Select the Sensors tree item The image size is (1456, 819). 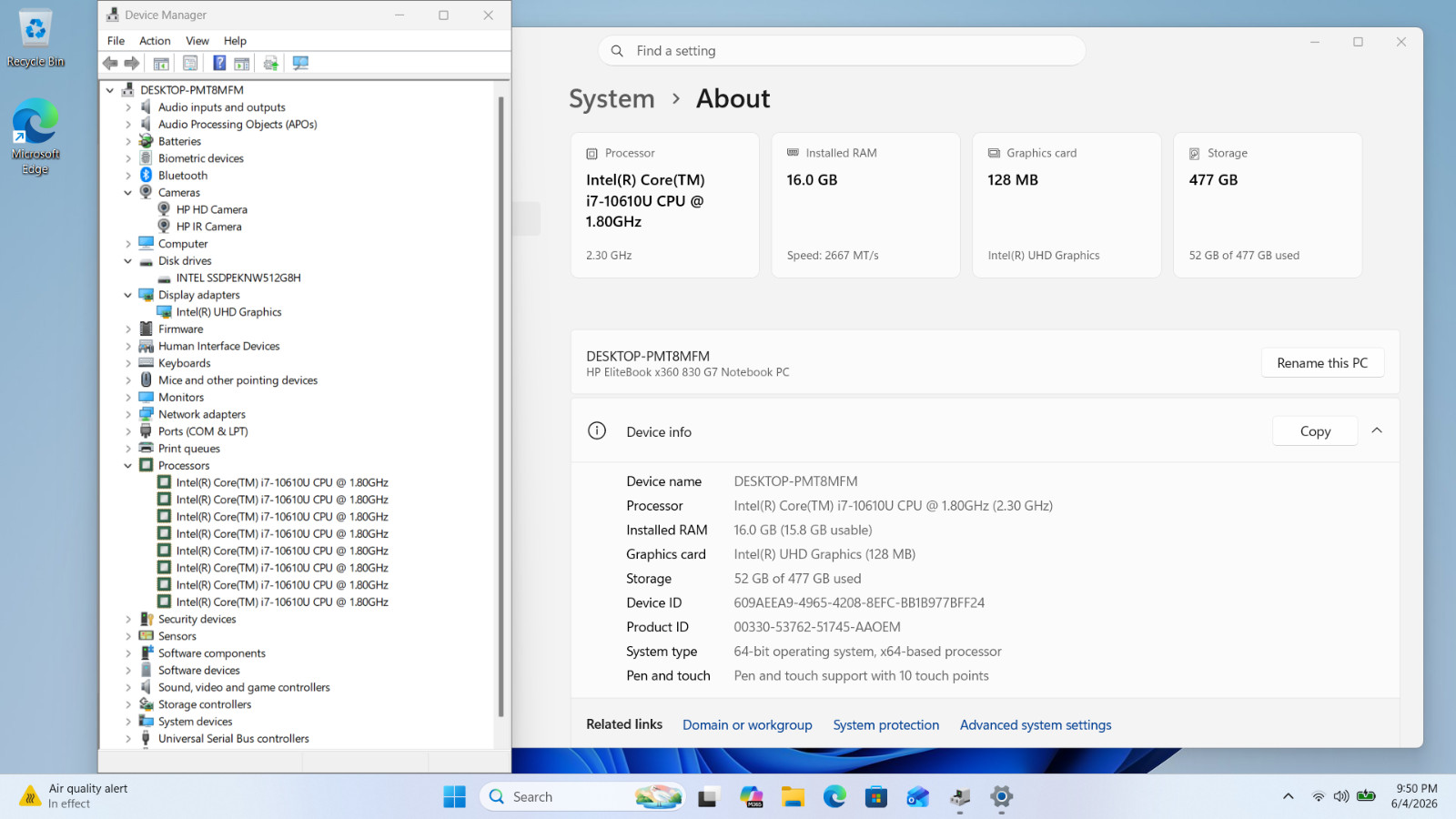pyautogui.click(x=177, y=636)
